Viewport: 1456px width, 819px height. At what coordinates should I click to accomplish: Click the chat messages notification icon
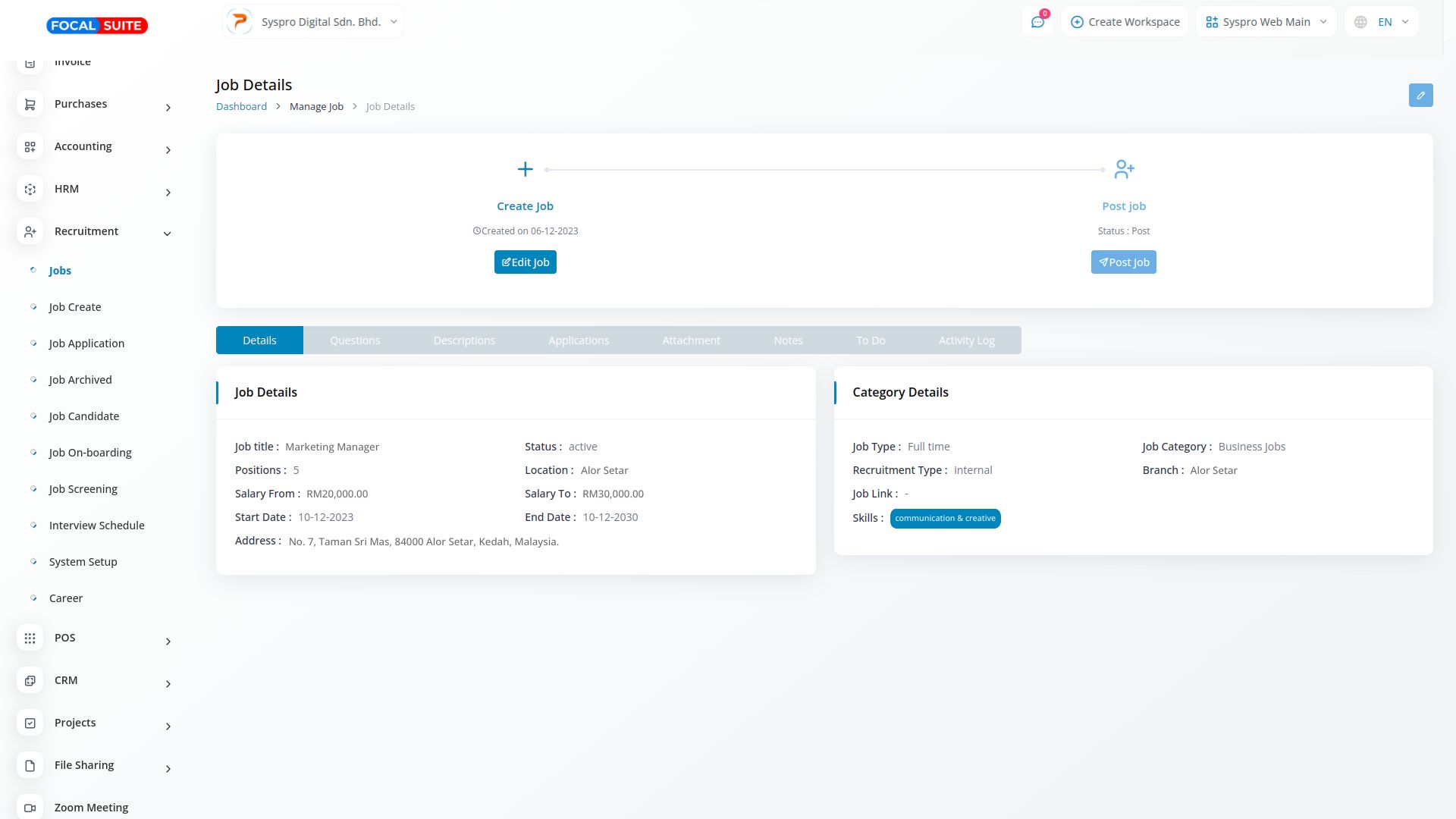point(1037,22)
